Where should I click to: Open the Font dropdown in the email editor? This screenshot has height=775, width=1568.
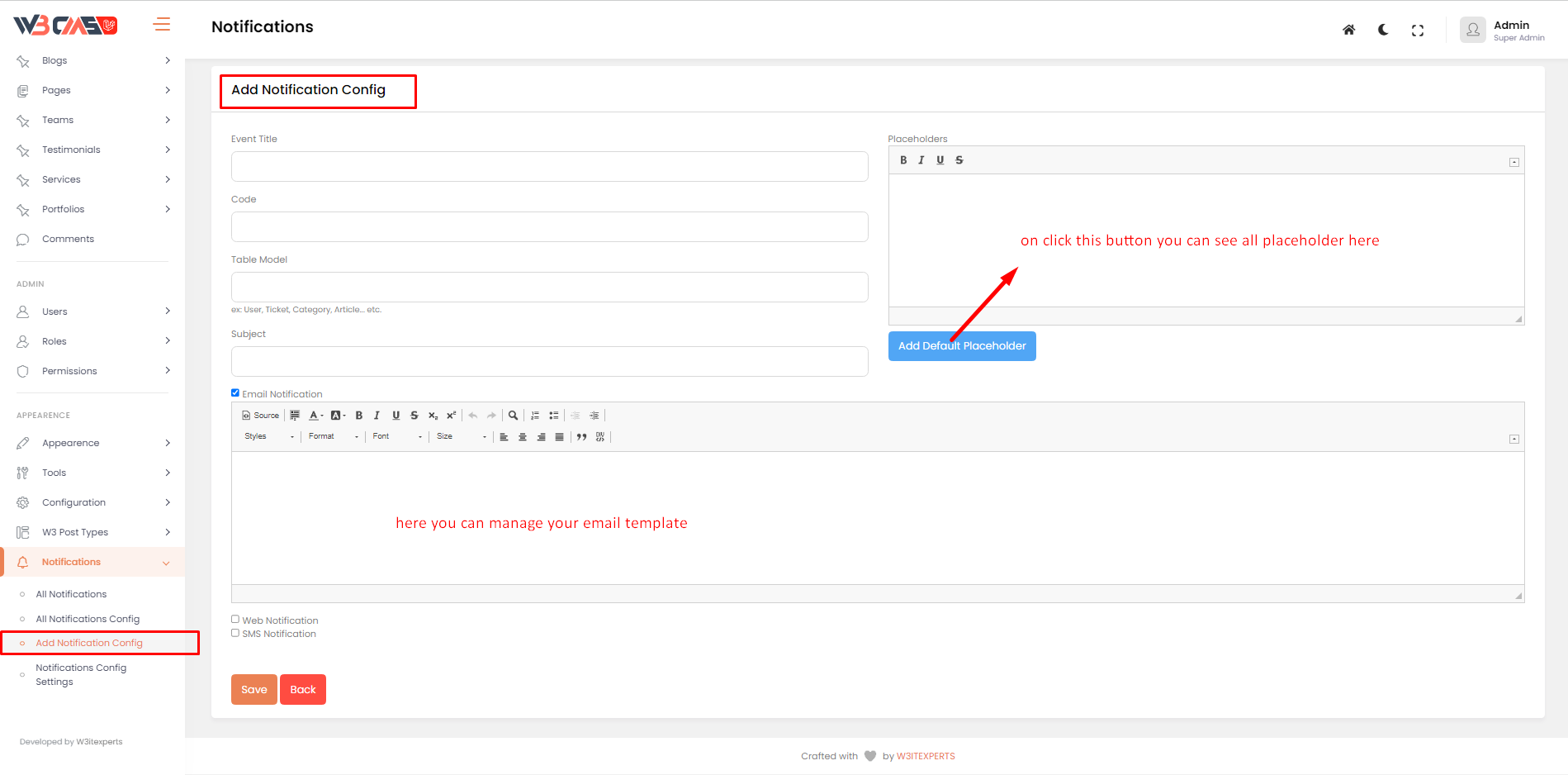(396, 436)
